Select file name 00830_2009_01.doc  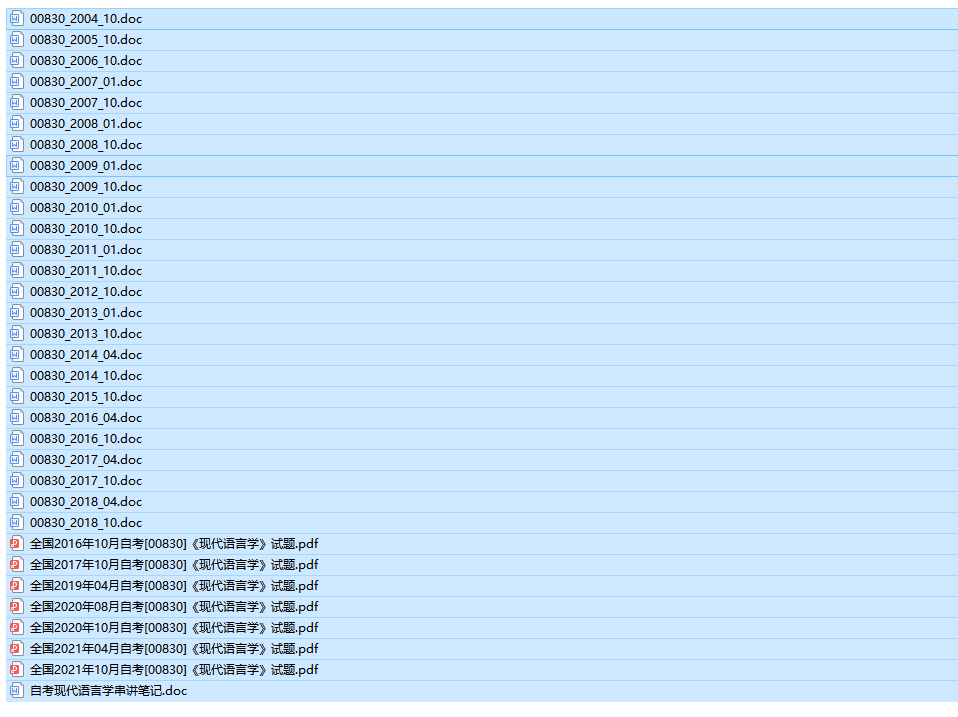coord(86,166)
